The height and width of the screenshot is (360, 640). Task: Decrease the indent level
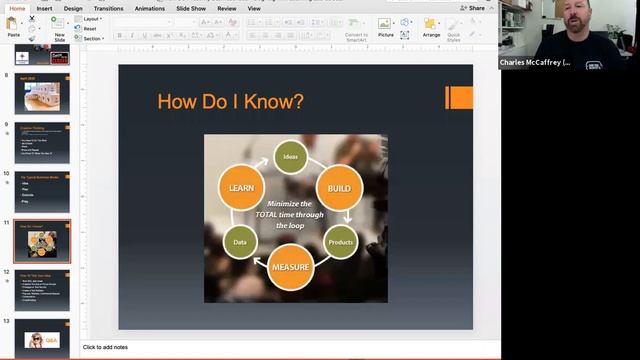coord(288,22)
